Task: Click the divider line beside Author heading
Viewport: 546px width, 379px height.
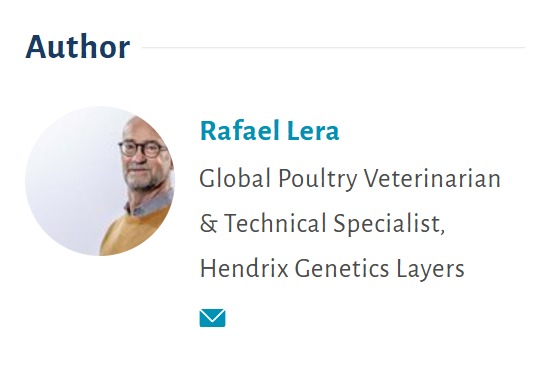Action: tap(333, 47)
